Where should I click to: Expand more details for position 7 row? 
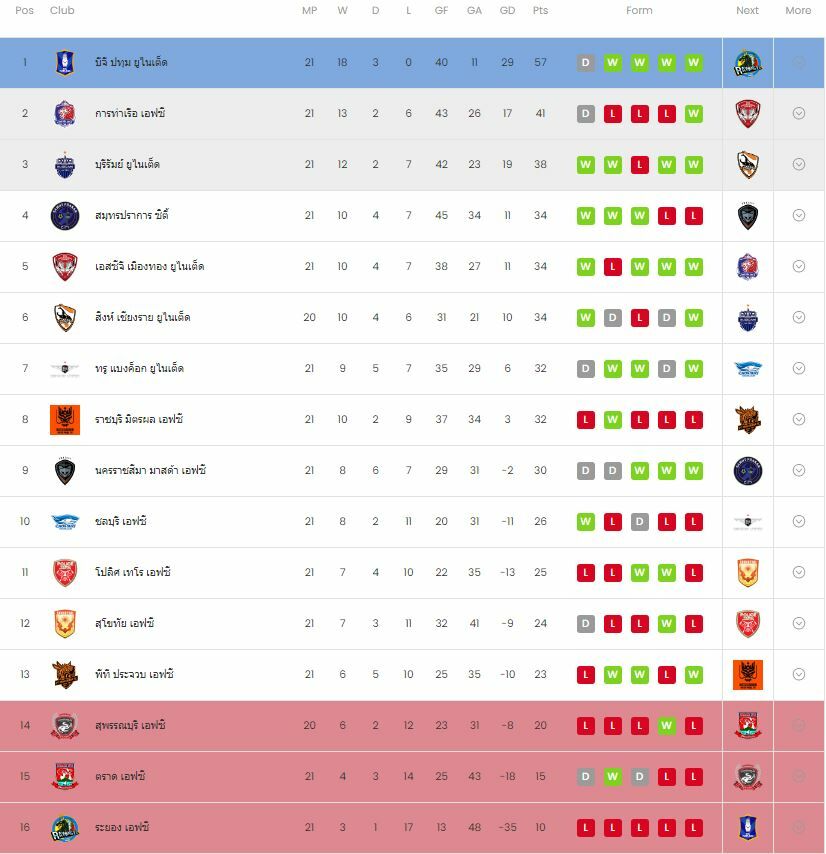tap(798, 369)
